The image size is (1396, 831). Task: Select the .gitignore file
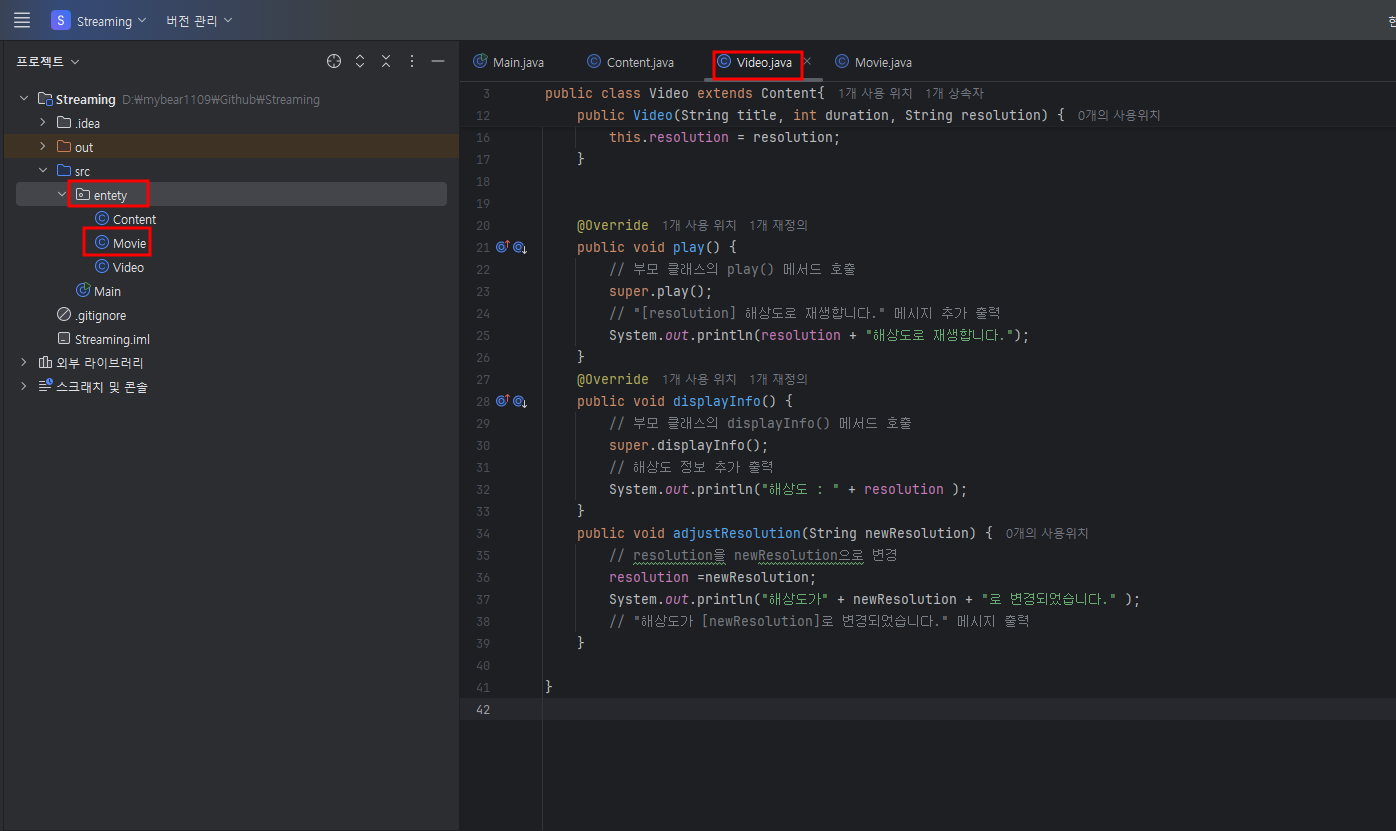pyautogui.click(x=100, y=315)
